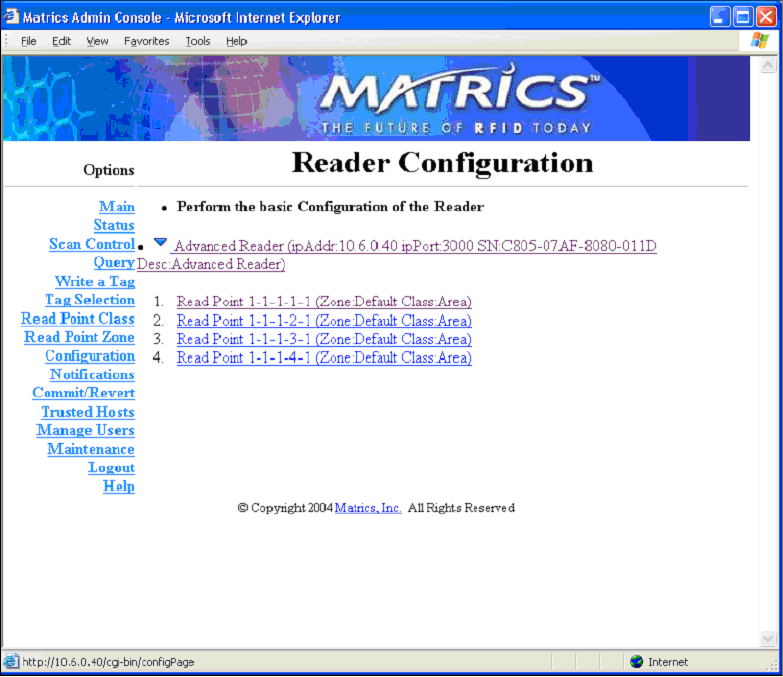Open the Trusted Hosts link
The image size is (783, 677).
(x=88, y=412)
